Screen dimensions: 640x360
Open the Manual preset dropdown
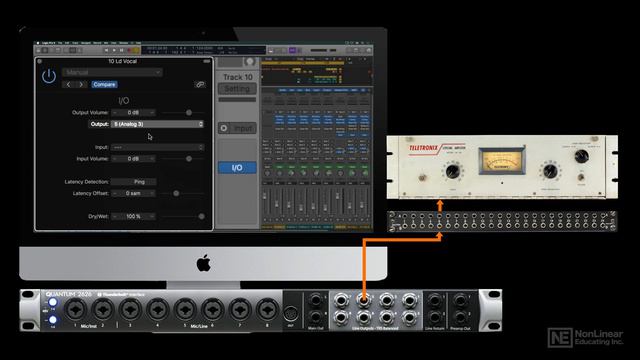pyautogui.click(x=112, y=72)
